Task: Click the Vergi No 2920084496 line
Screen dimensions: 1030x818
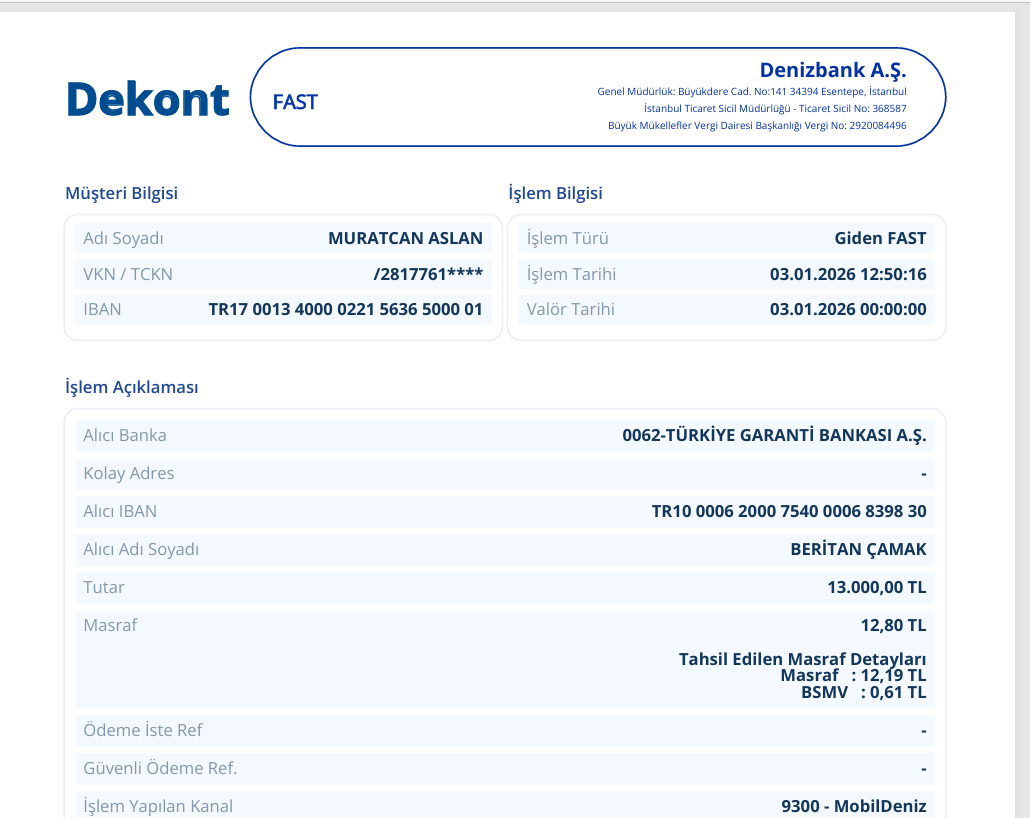Action: pos(757,125)
